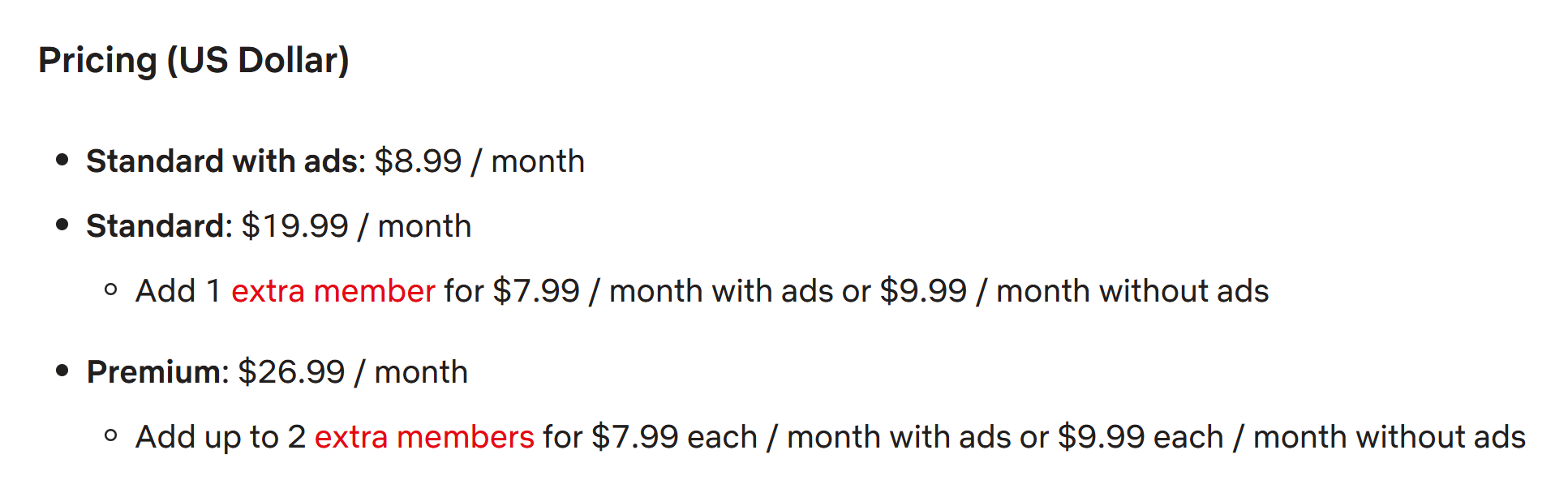Click the "$9.99 each" price text
1568x493 pixels.
point(1140,437)
